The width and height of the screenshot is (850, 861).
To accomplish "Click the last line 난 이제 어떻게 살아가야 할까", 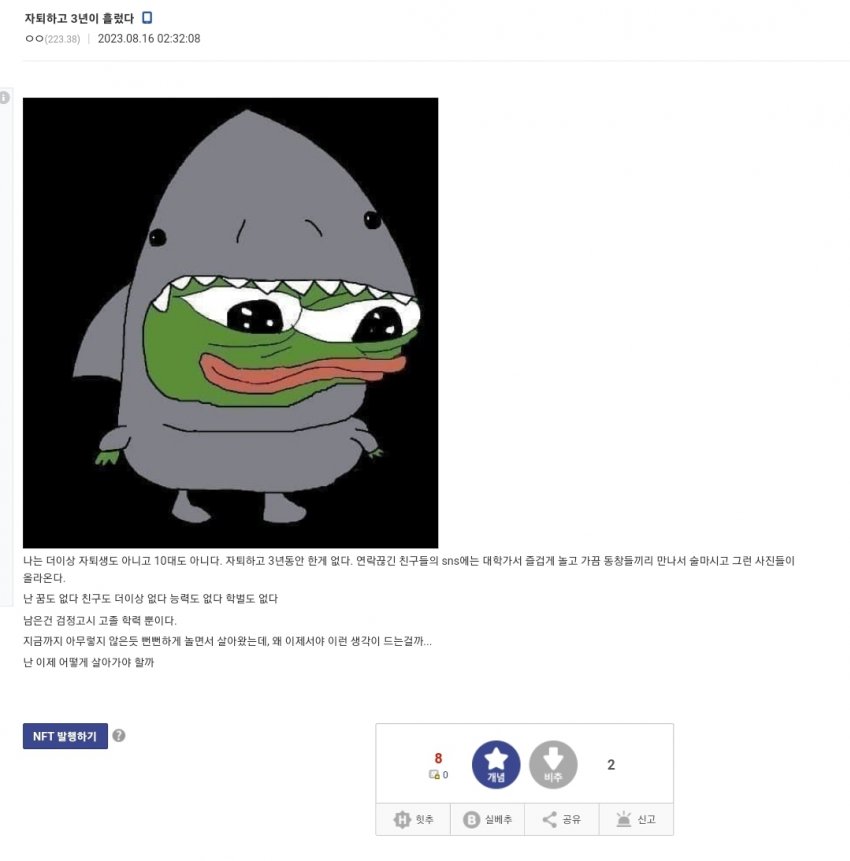I will click(x=88, y=662).
